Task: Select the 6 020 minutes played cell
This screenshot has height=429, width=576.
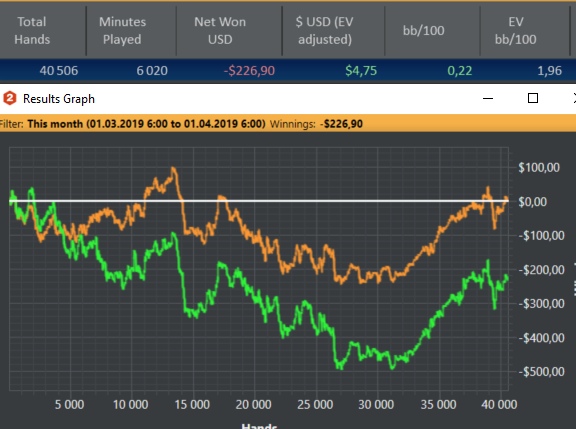Action: [x=152, y=71]
